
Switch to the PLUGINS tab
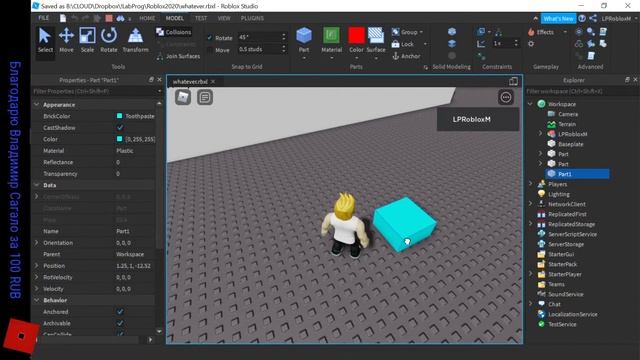click(x=252, y=18)
